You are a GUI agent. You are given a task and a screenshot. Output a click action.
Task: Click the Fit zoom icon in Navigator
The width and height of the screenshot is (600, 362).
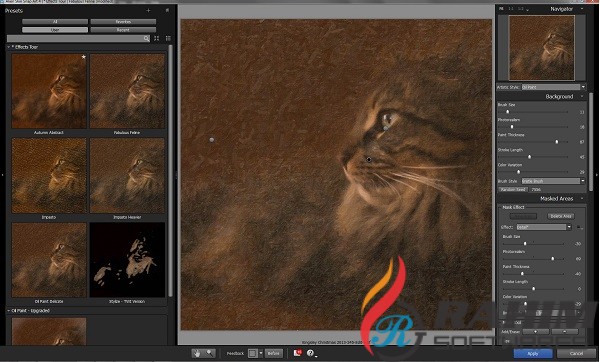(x=501, y=9)
